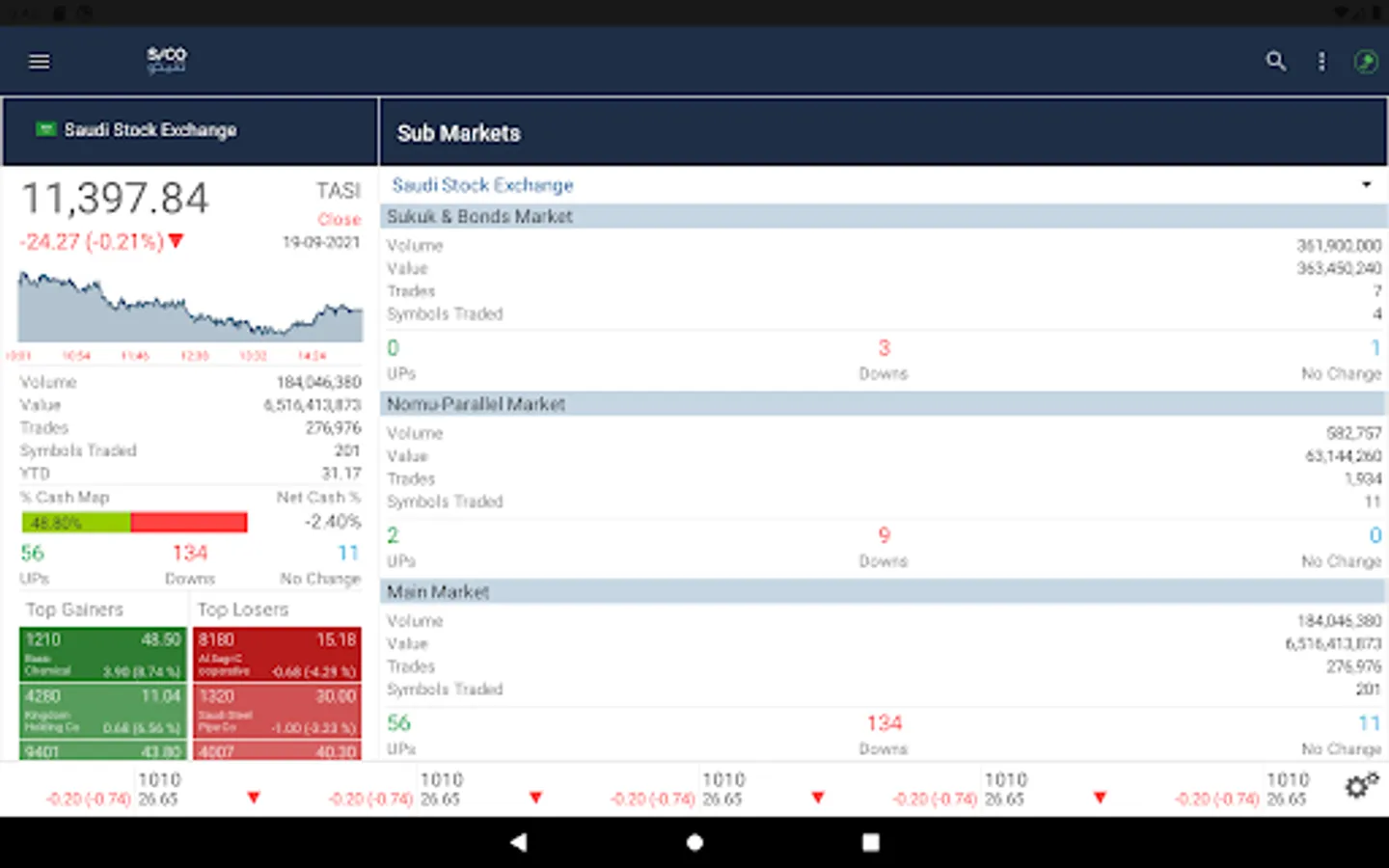
Task: Tap TASI trades value 276,976
Action: 333,427
